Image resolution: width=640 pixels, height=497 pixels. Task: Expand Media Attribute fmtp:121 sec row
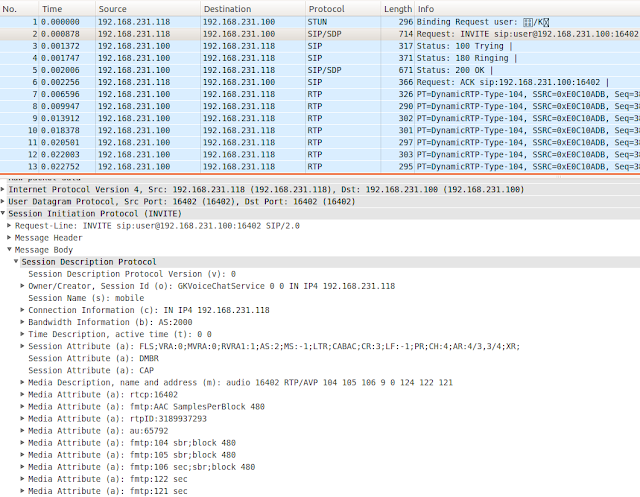coord(22,490)
